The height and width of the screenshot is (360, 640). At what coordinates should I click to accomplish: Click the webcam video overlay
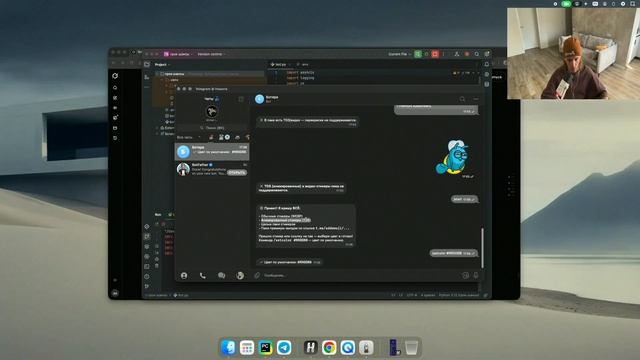573,53
